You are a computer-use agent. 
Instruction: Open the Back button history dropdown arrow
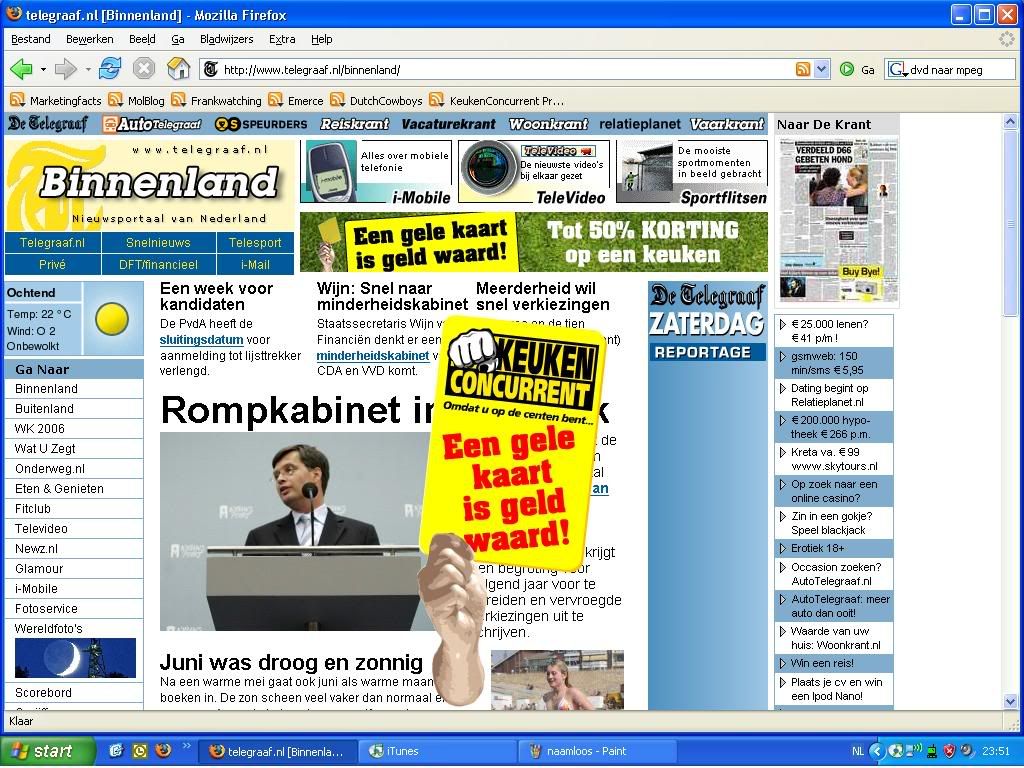click(43, 69)
